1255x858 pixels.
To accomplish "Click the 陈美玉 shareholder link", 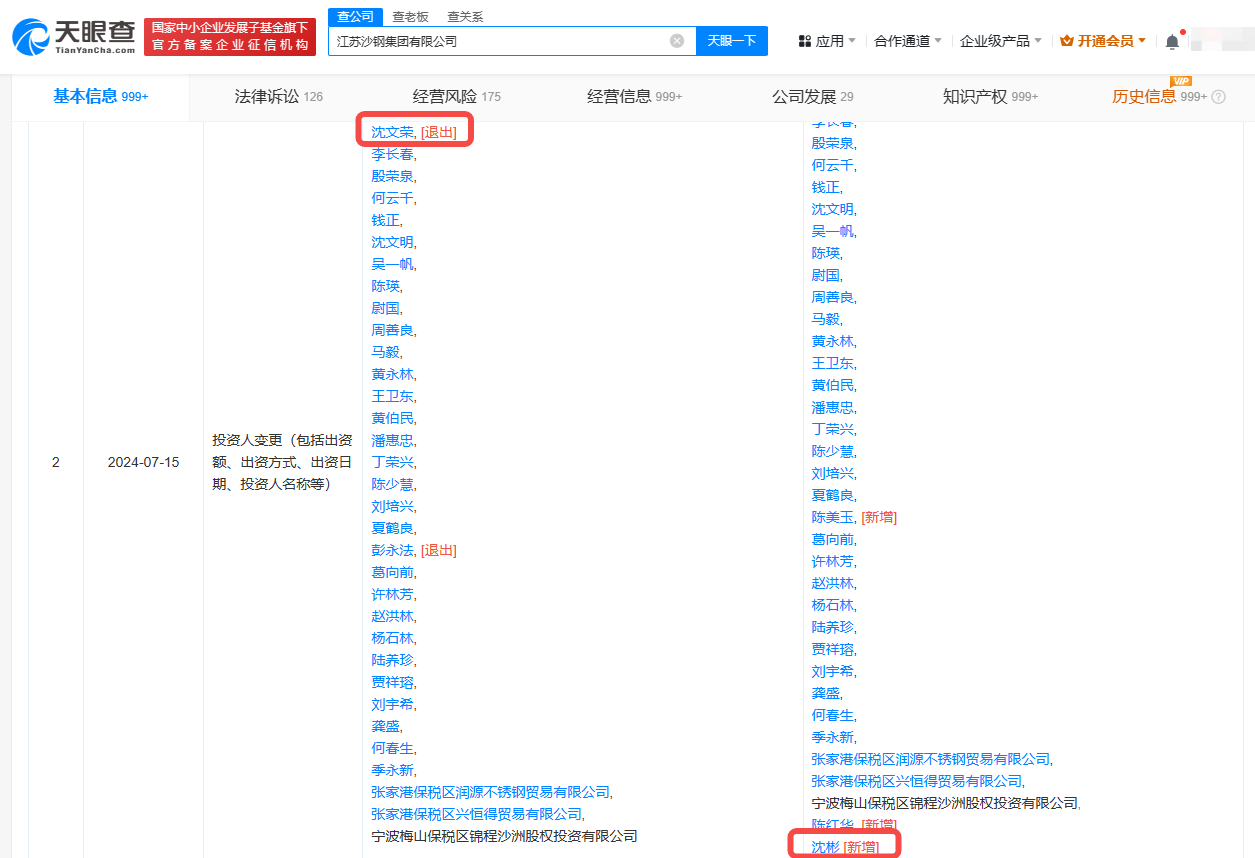I will pyautogui.click(x=833, y=517).
